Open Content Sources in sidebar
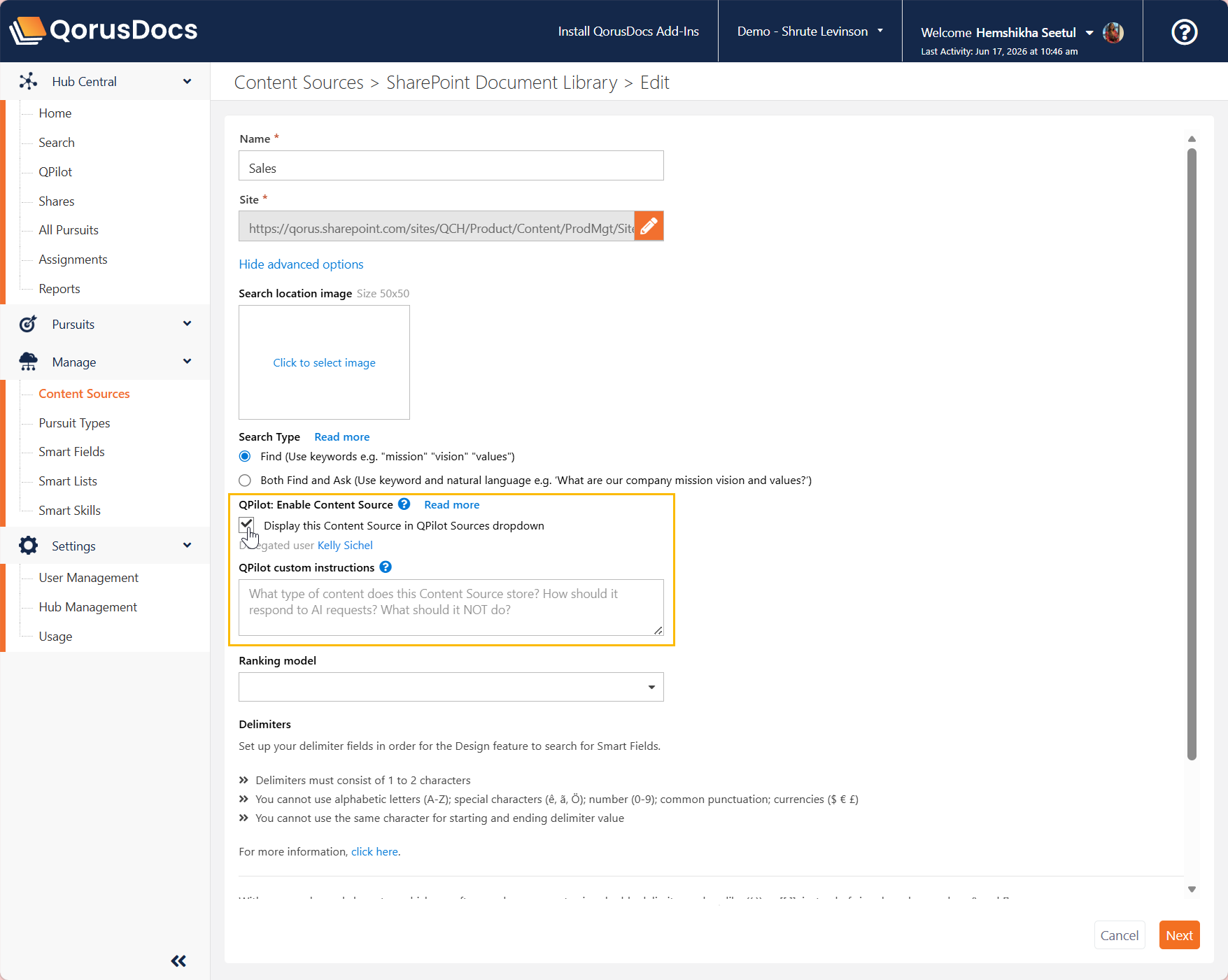The width and height of the screenshot is (1228, 980). 84,394
